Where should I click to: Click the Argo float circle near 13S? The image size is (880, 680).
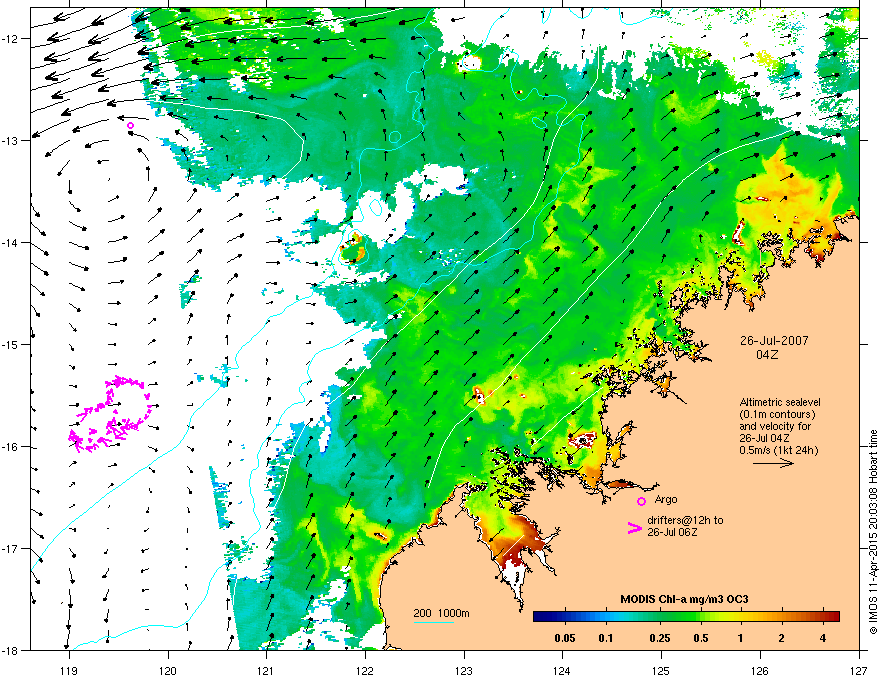coord(131,126)
